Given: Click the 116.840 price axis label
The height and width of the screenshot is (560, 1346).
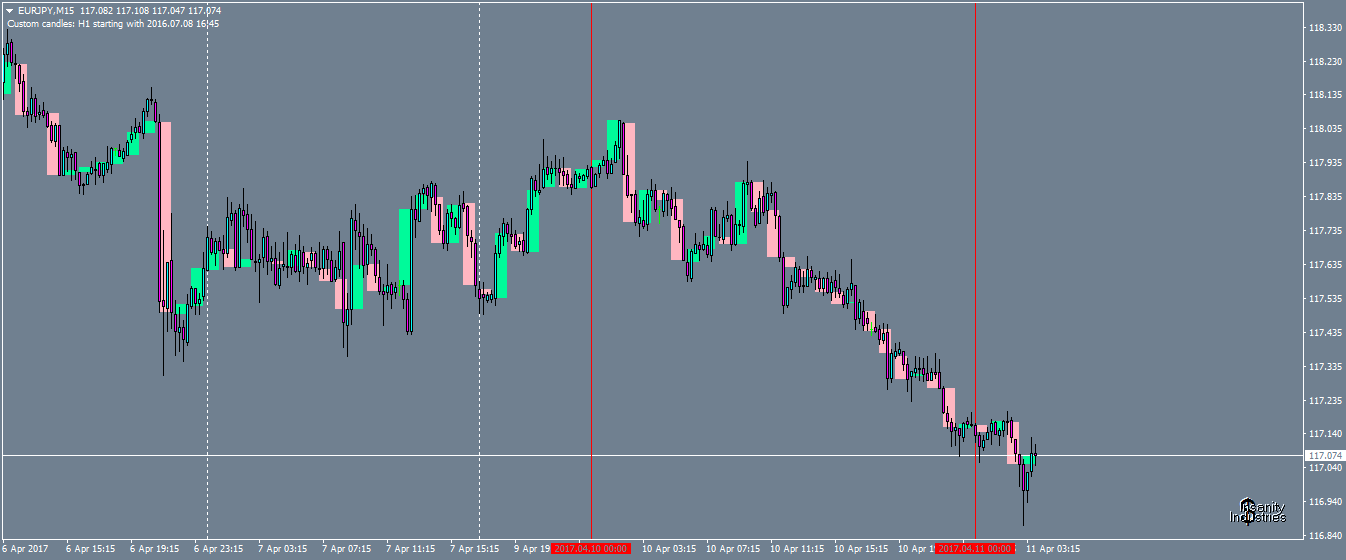Looking at the screenshot, I should coord(1325,536).
